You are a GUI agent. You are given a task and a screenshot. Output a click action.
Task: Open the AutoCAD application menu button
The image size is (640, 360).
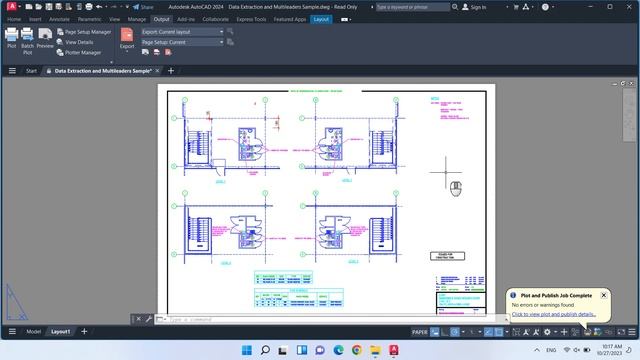click(x=12, y=7)
